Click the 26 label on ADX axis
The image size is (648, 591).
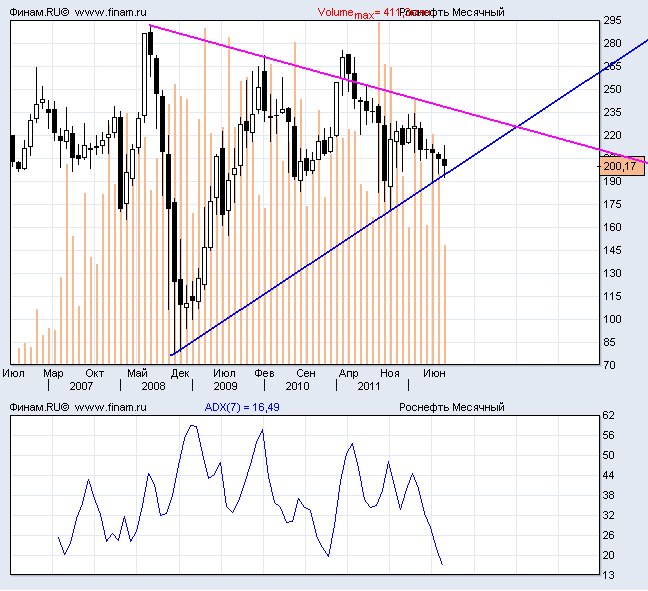coord(609,536)
